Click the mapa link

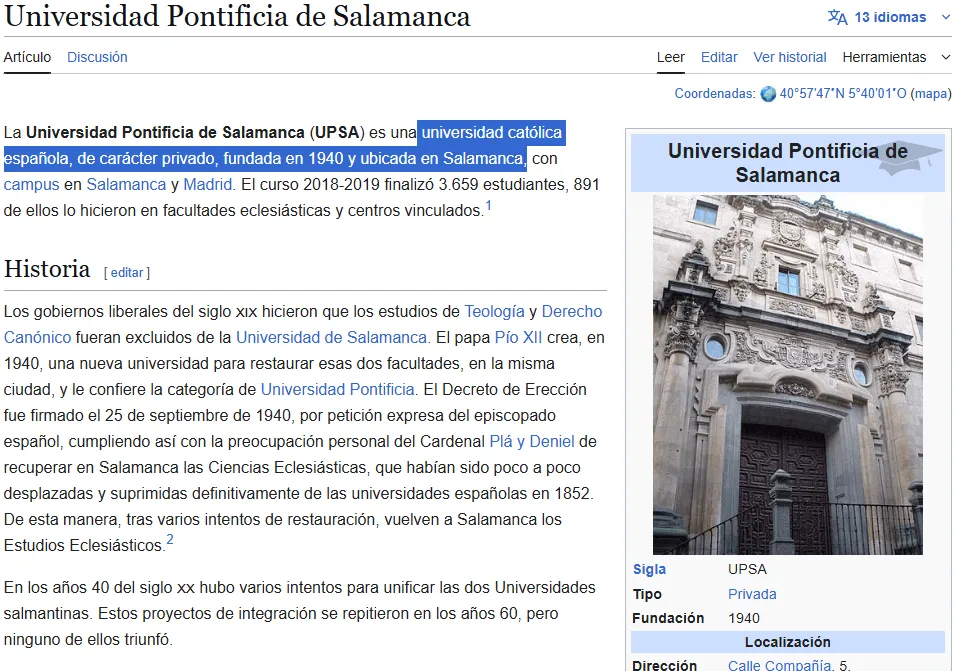point(930,94)
